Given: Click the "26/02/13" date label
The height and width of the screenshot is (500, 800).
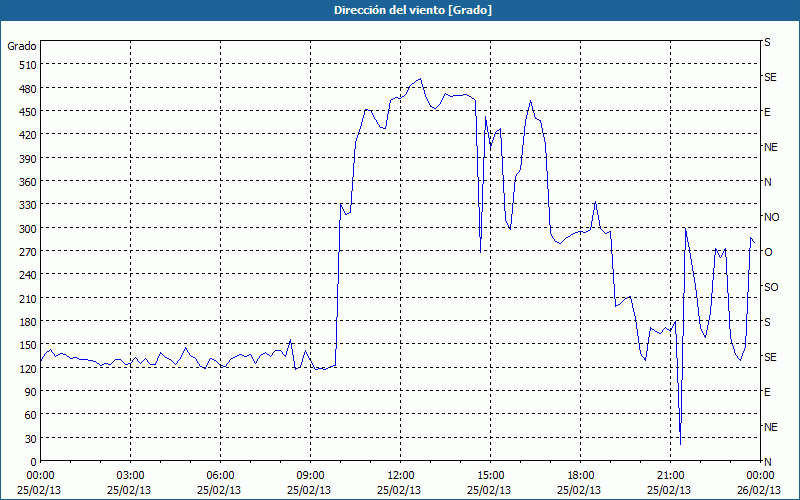Looking at the screenshot, I should pyautogui.click(x=759, y=490).
